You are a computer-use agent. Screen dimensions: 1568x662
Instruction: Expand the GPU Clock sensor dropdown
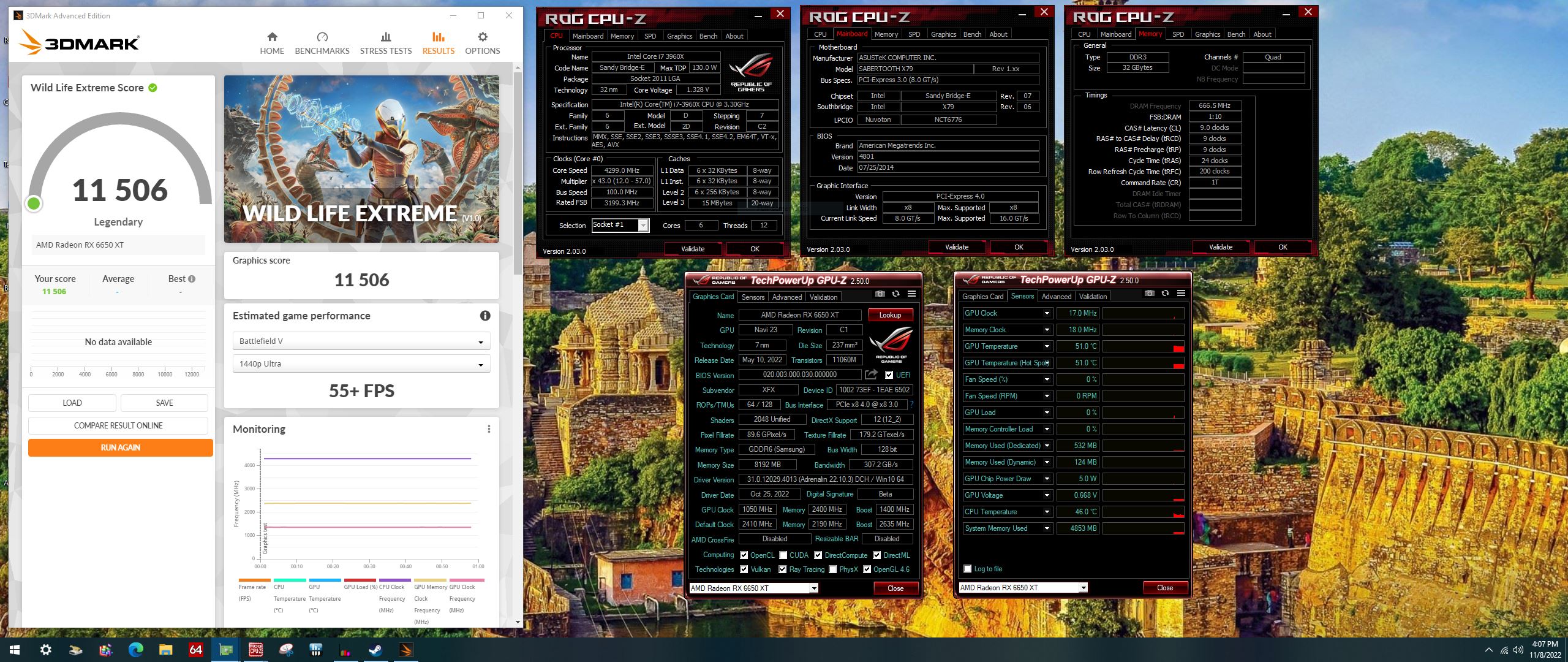click(x=1047, y=313)
